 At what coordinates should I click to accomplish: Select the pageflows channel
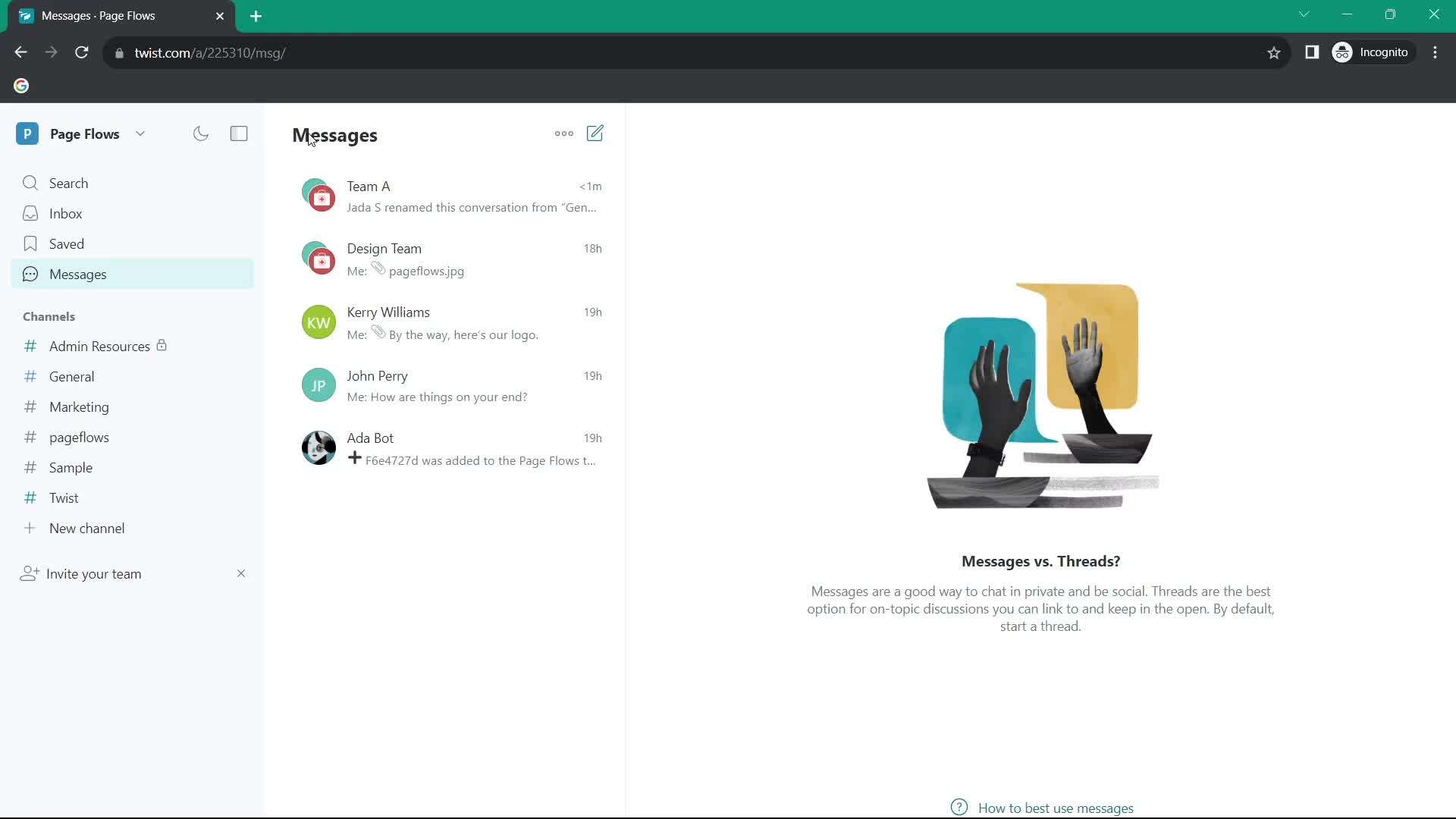coord(78,437)
